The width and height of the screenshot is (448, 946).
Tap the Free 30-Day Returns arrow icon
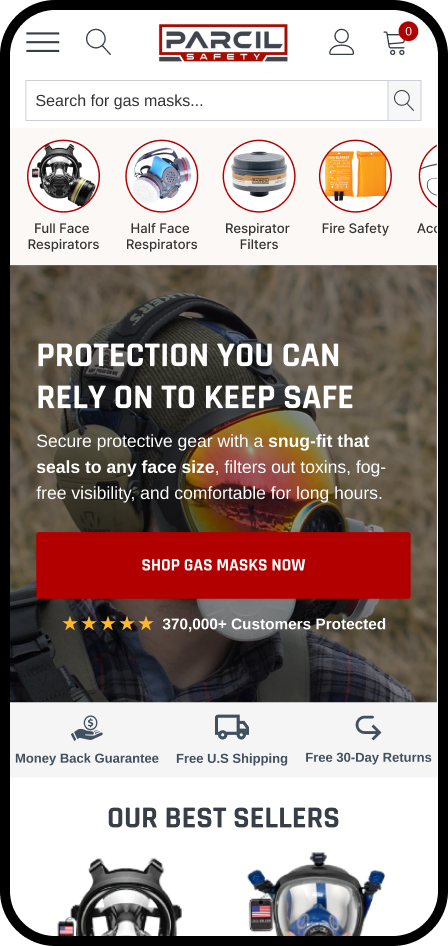(368, 727)
